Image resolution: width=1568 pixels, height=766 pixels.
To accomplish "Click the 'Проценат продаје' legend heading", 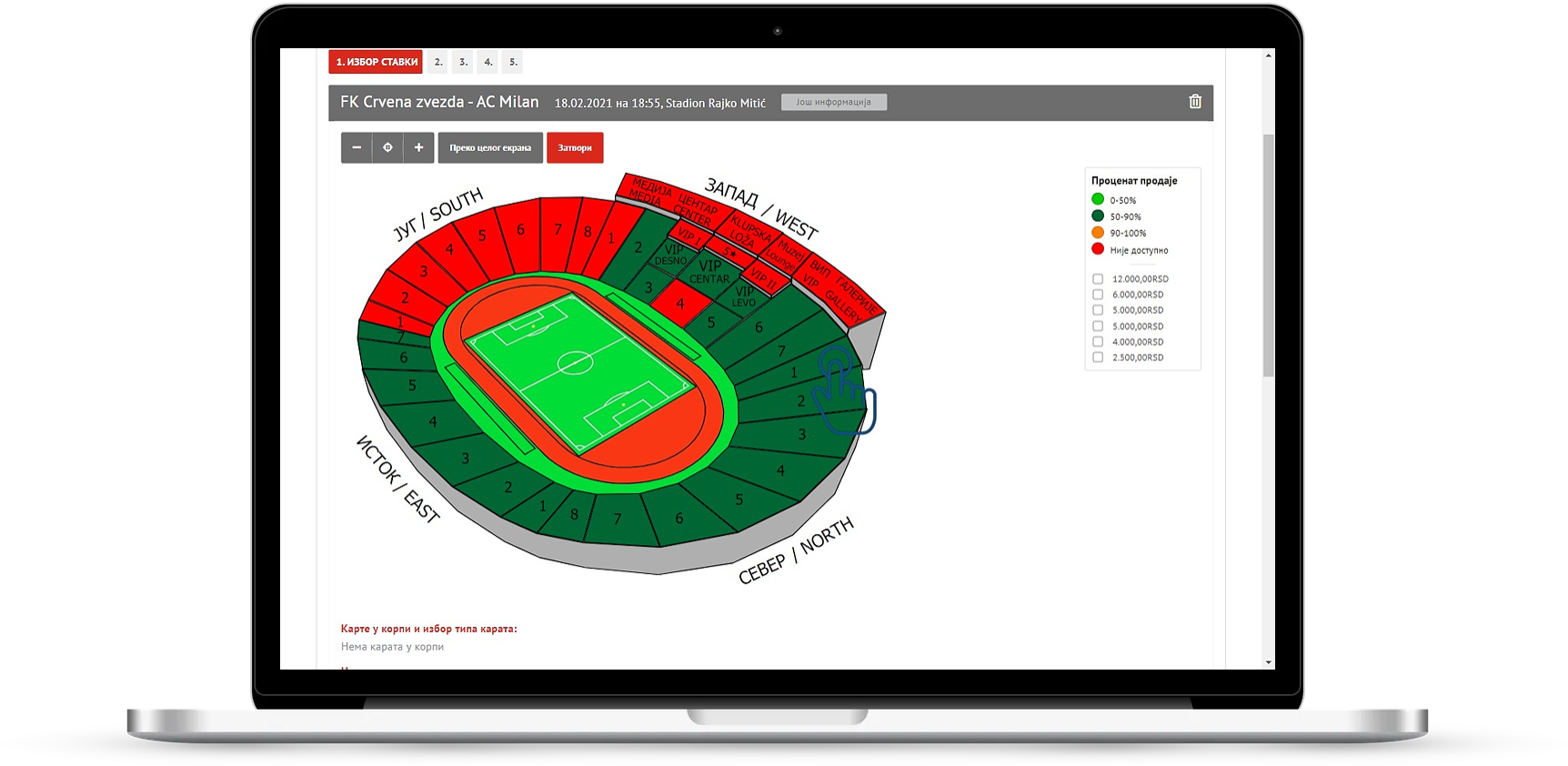I will [x=1134, y=180].
